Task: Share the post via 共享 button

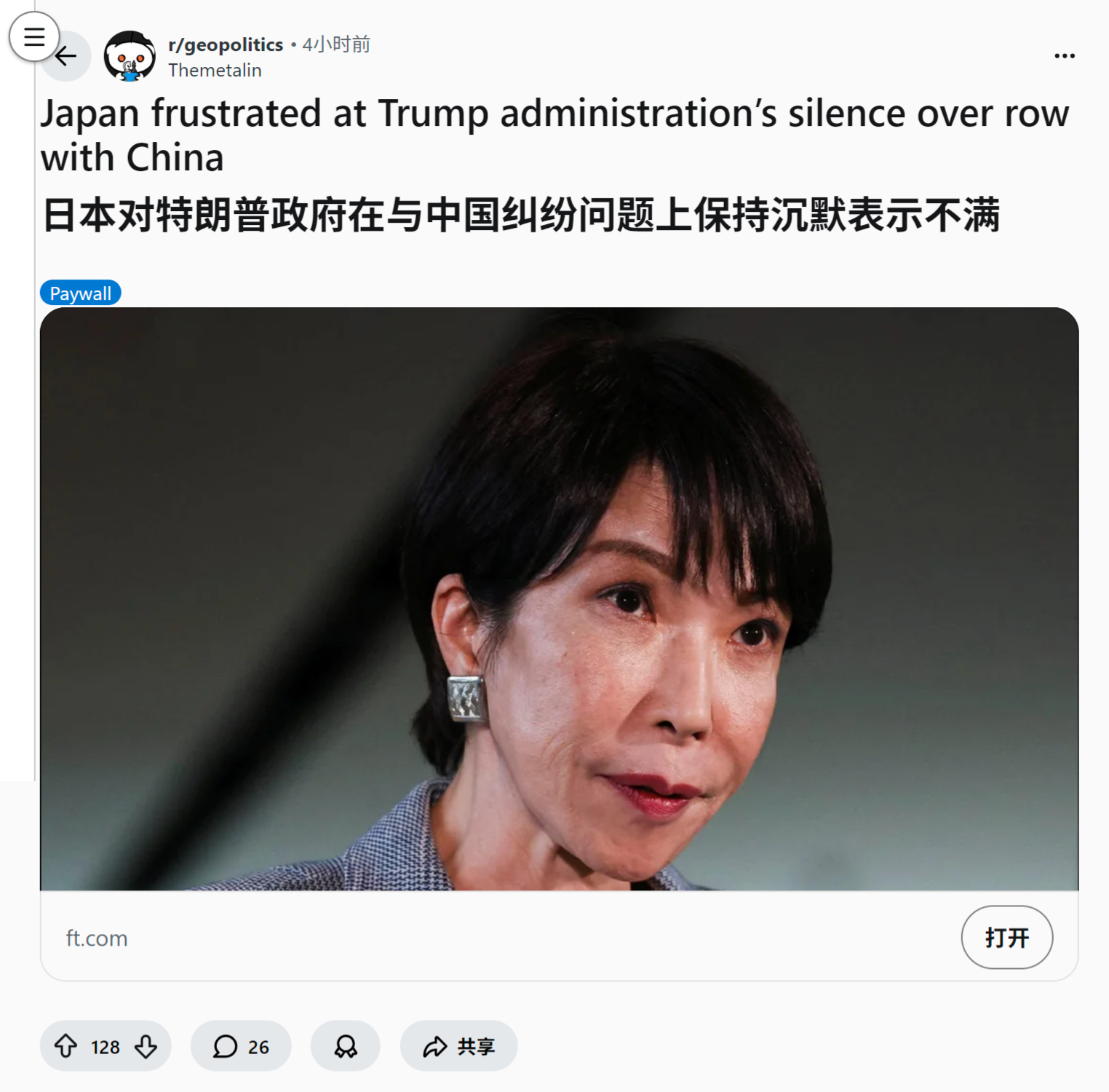Action: pos(459,1046)
